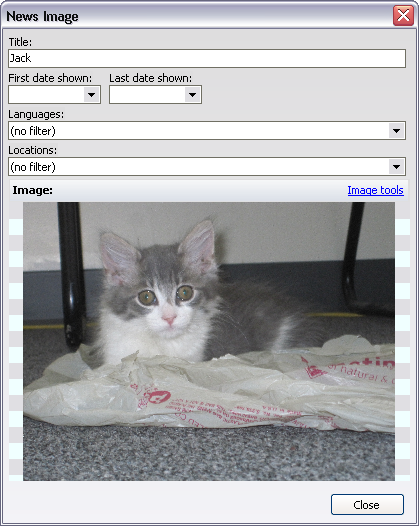Click inside the Last date shown box
This screenshot has width=419, height=526.
[147, 95]
